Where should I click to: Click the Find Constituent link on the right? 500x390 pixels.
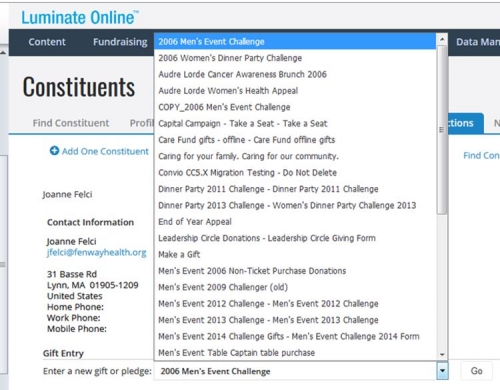pos(481,155)
